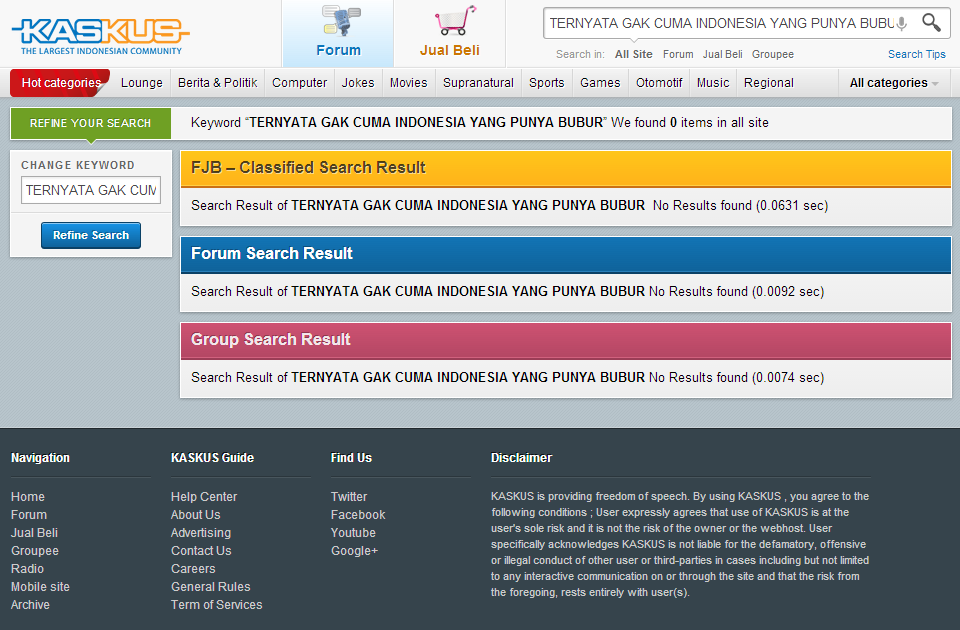Open the General Rules link
The image size is (960, 630).
[211, 587]
